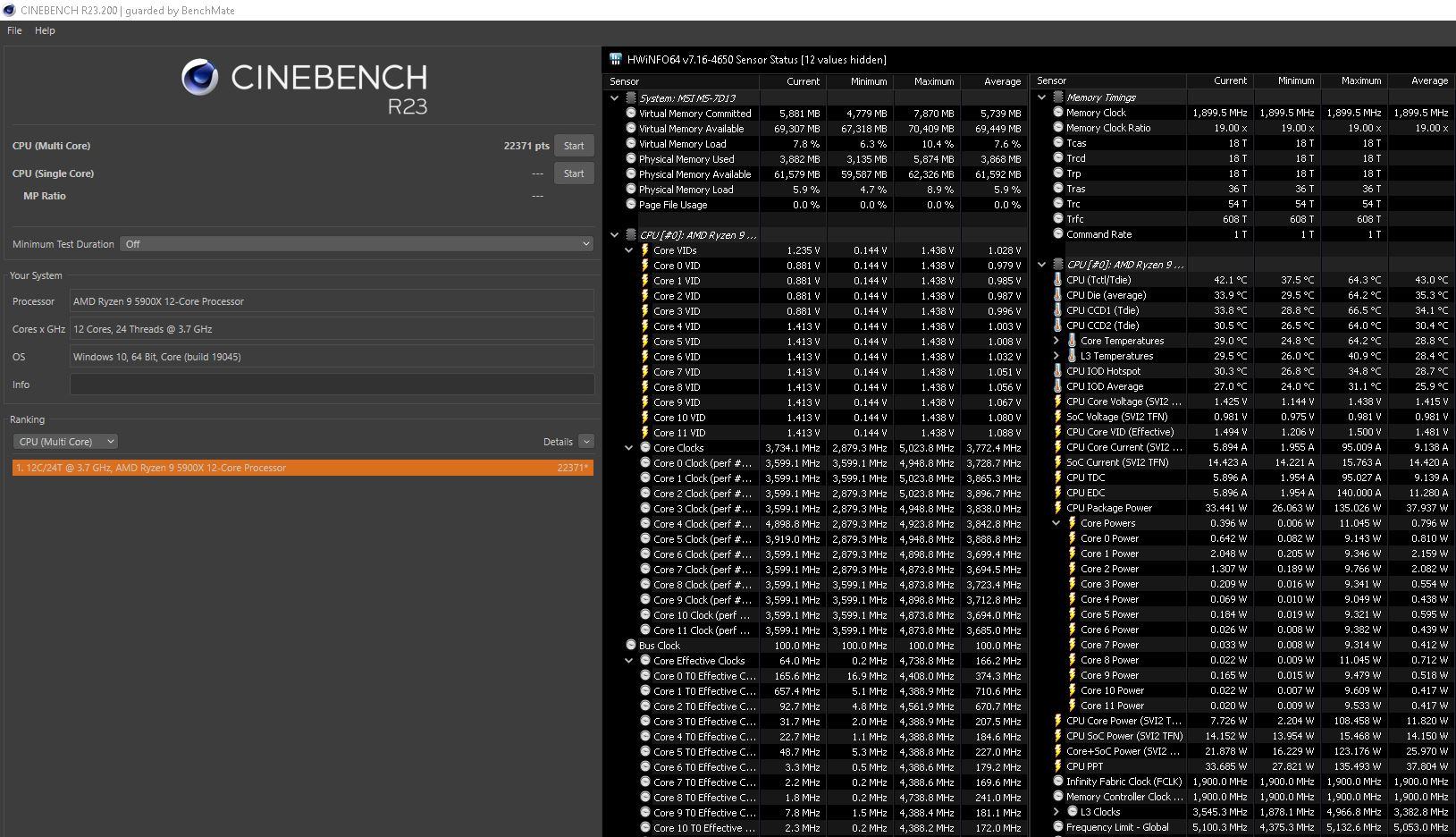Collapse the Memory Timings section
Image resolution: width=1456 pixels, height=837 pixels.
tap(1041, 97)
